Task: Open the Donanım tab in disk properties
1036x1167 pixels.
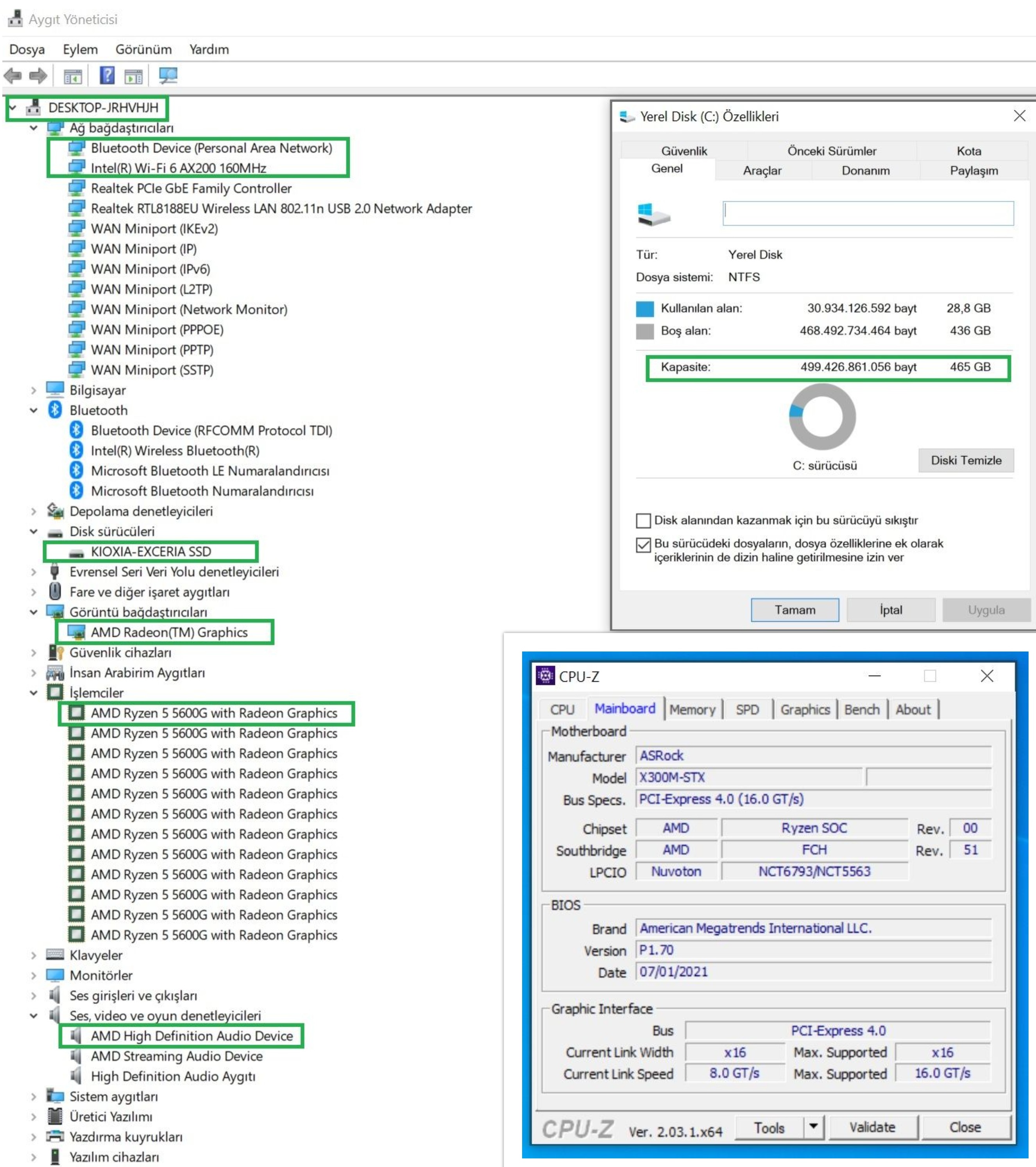Action: (x=865, y=170)
